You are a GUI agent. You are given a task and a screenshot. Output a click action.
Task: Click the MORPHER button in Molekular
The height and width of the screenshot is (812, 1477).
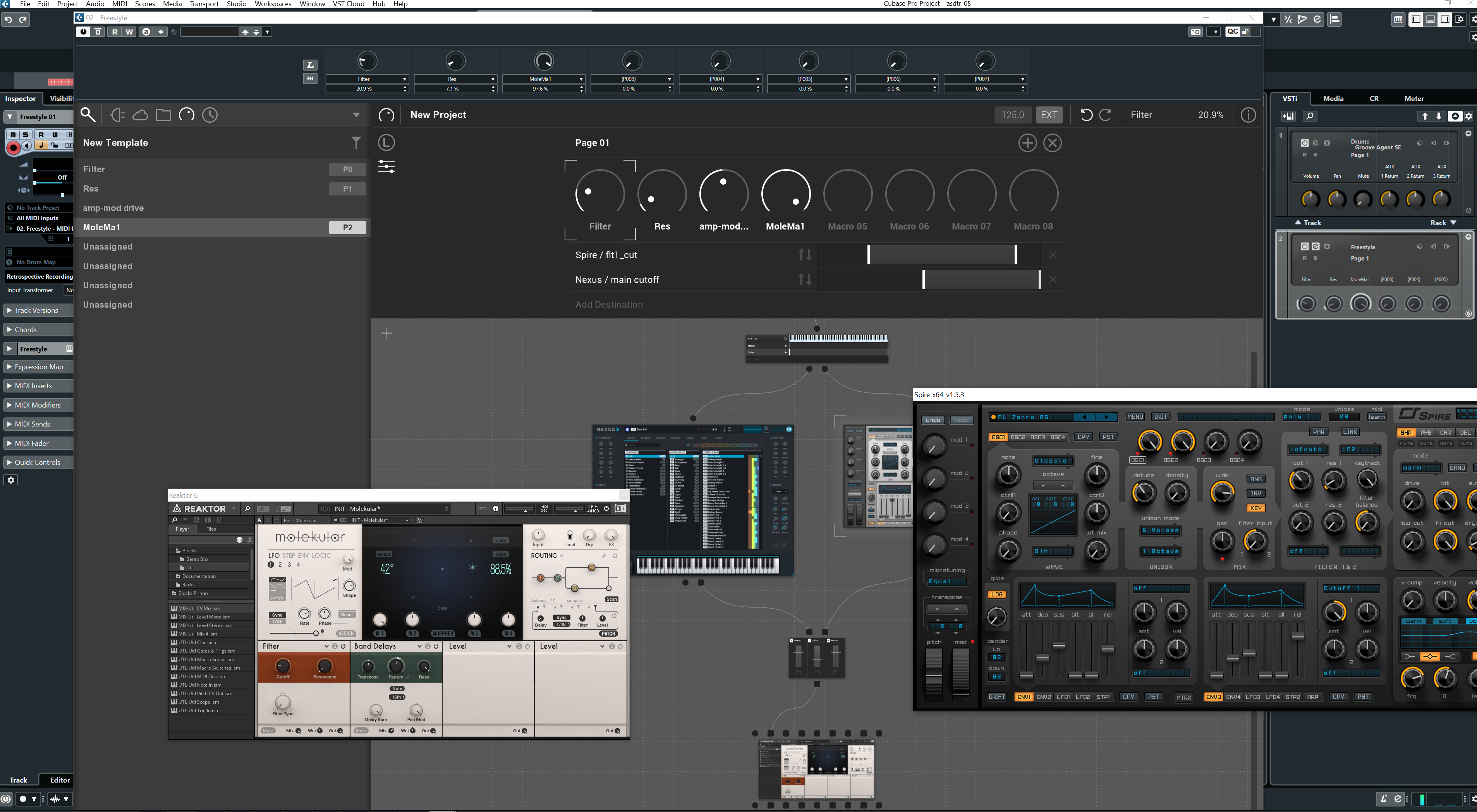point(443,634)
